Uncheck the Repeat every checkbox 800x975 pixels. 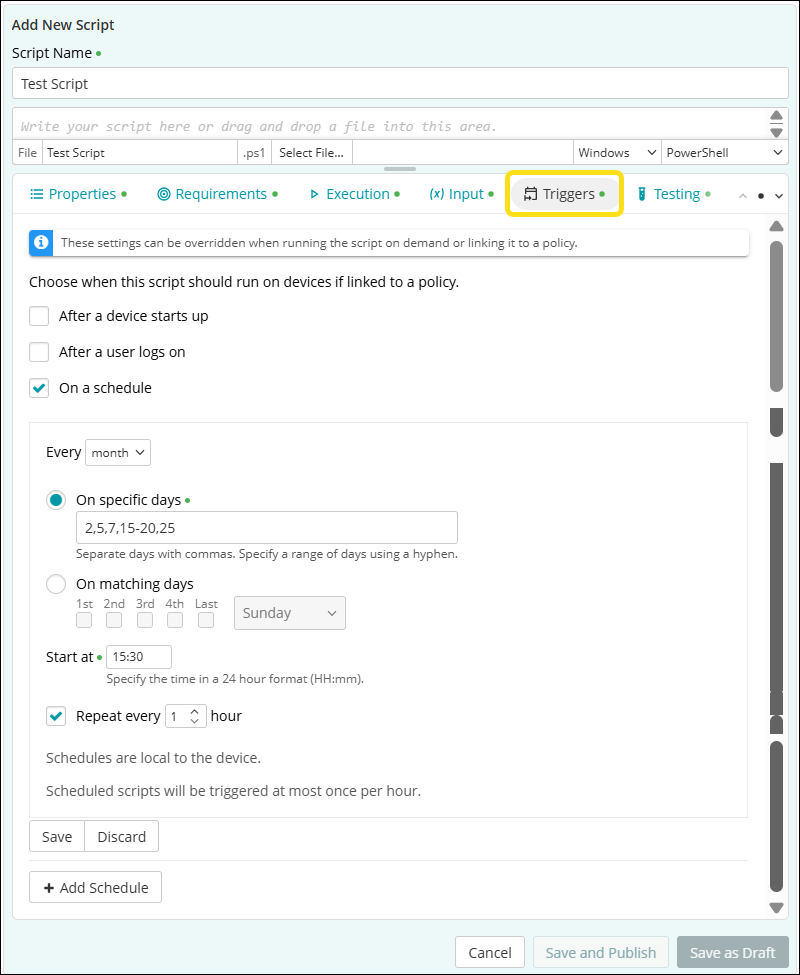coord(56,716)
